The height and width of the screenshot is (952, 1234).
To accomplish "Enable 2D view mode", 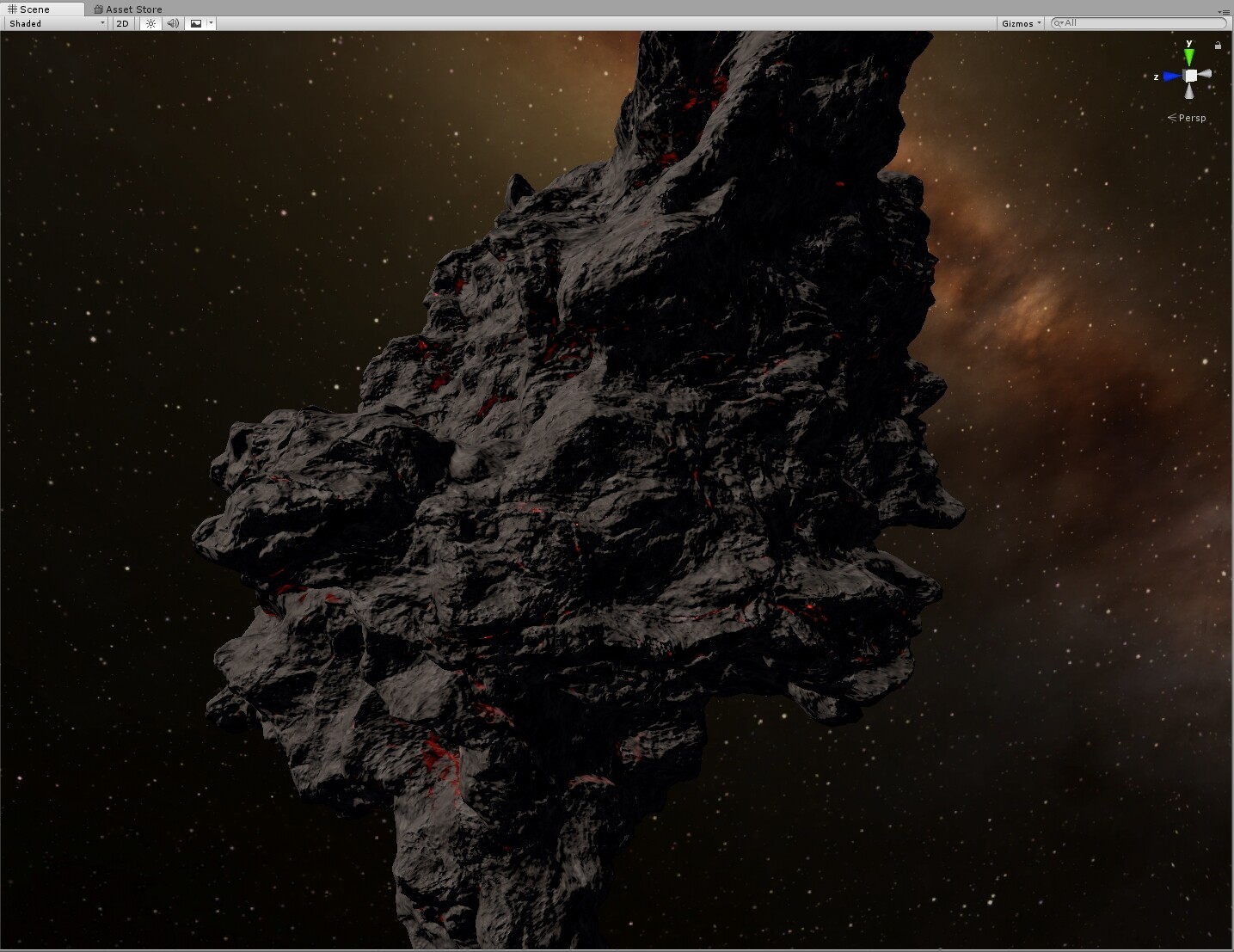I will [122, 23].
